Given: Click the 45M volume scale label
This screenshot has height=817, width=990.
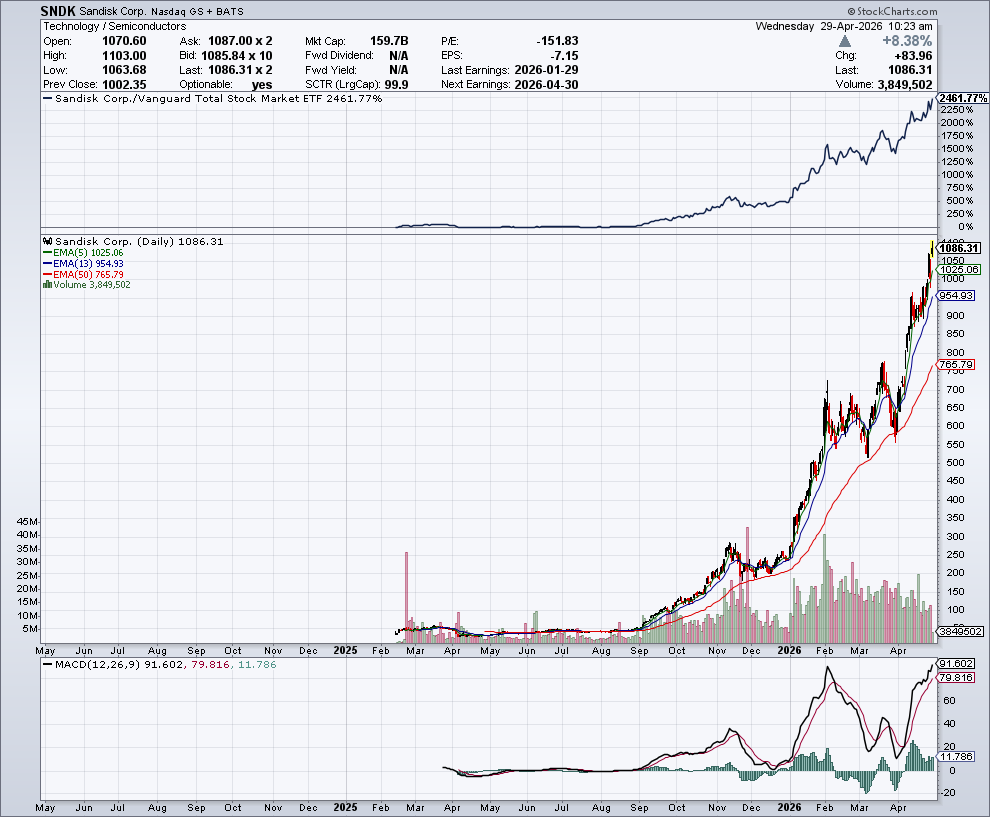Looking at the screenshot, I should tap(27, 522).
